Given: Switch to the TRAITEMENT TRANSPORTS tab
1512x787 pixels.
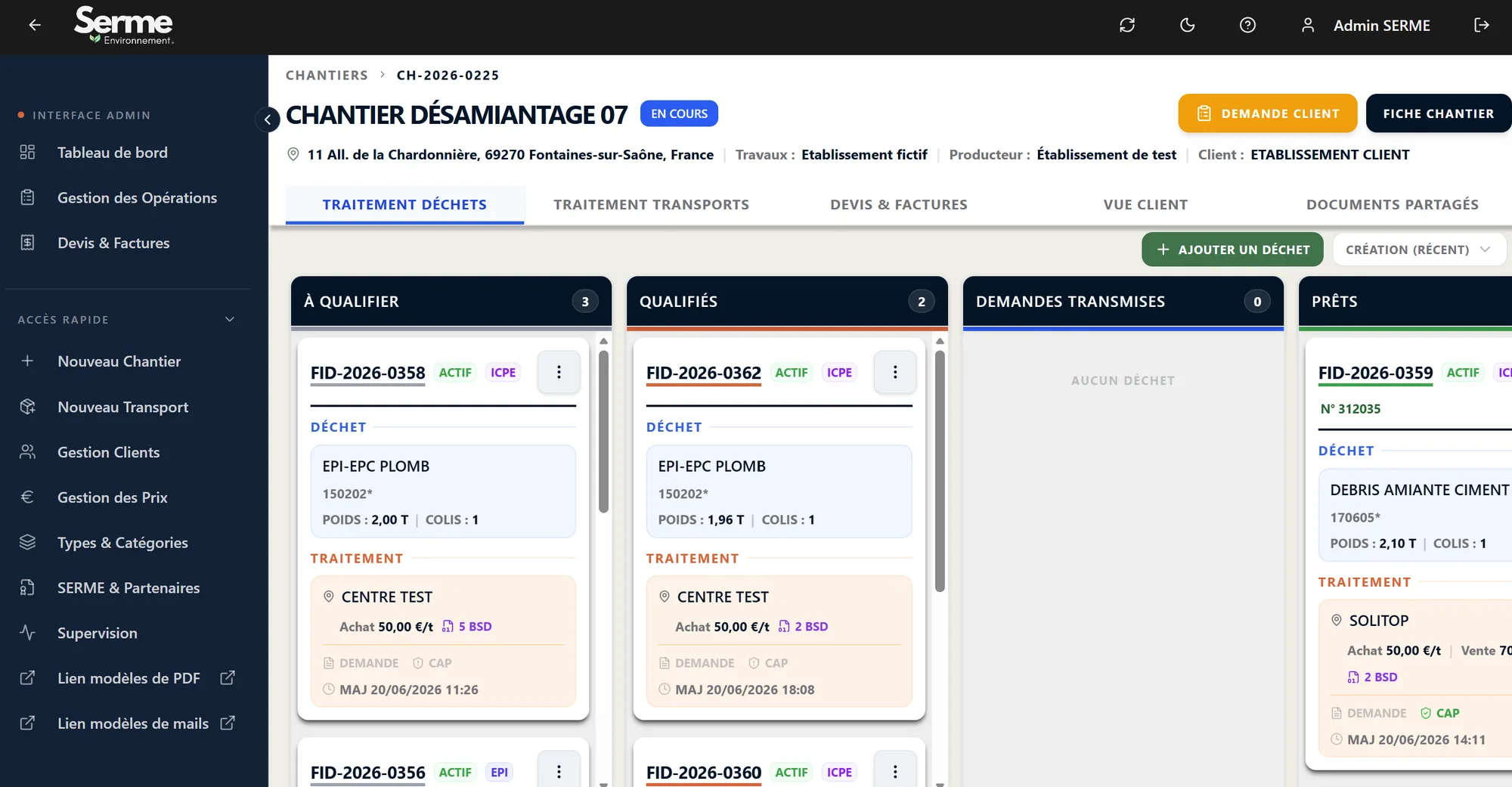Looking at the screenshot, I should [651, 205].
